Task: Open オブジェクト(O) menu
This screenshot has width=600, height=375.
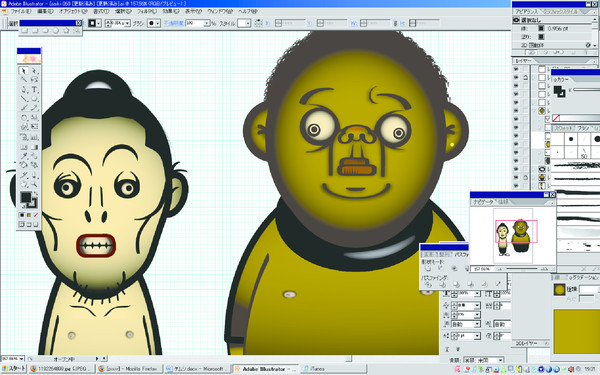Action: point(73,11)
